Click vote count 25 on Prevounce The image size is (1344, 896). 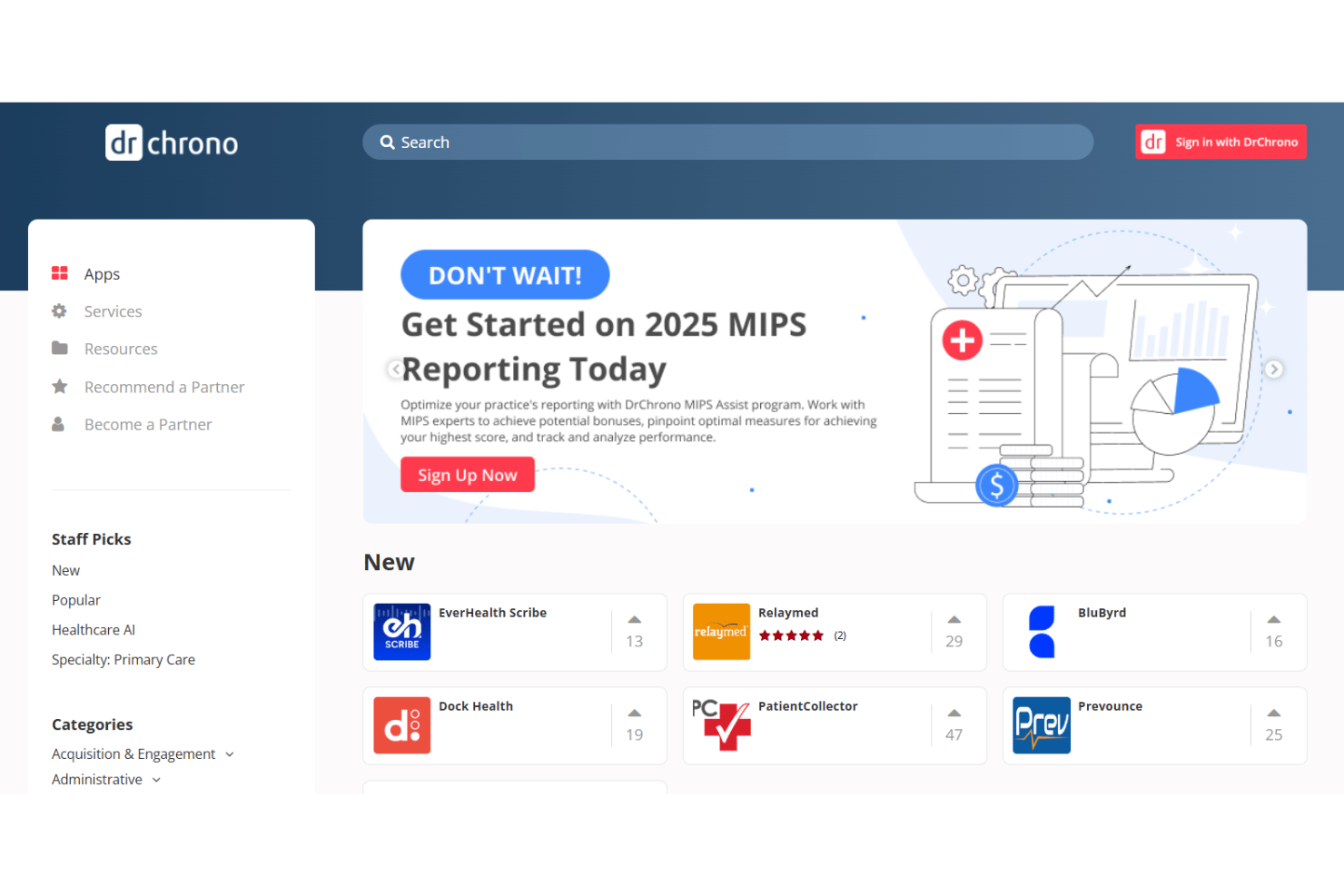1274,734
